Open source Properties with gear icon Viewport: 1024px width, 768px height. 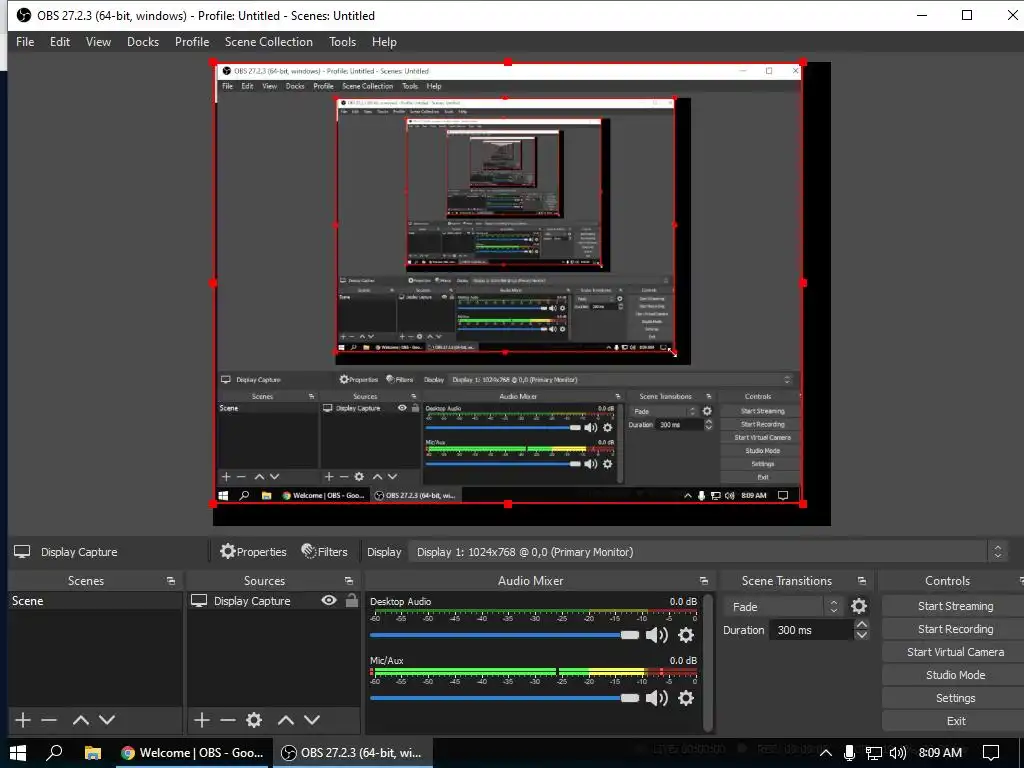(x=253, y=552)
